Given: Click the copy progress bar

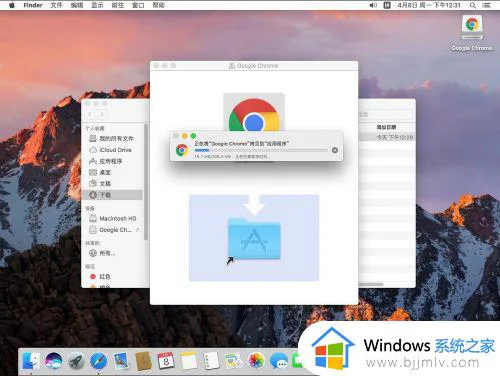Looking at the screenshot, I should point(261,151).
